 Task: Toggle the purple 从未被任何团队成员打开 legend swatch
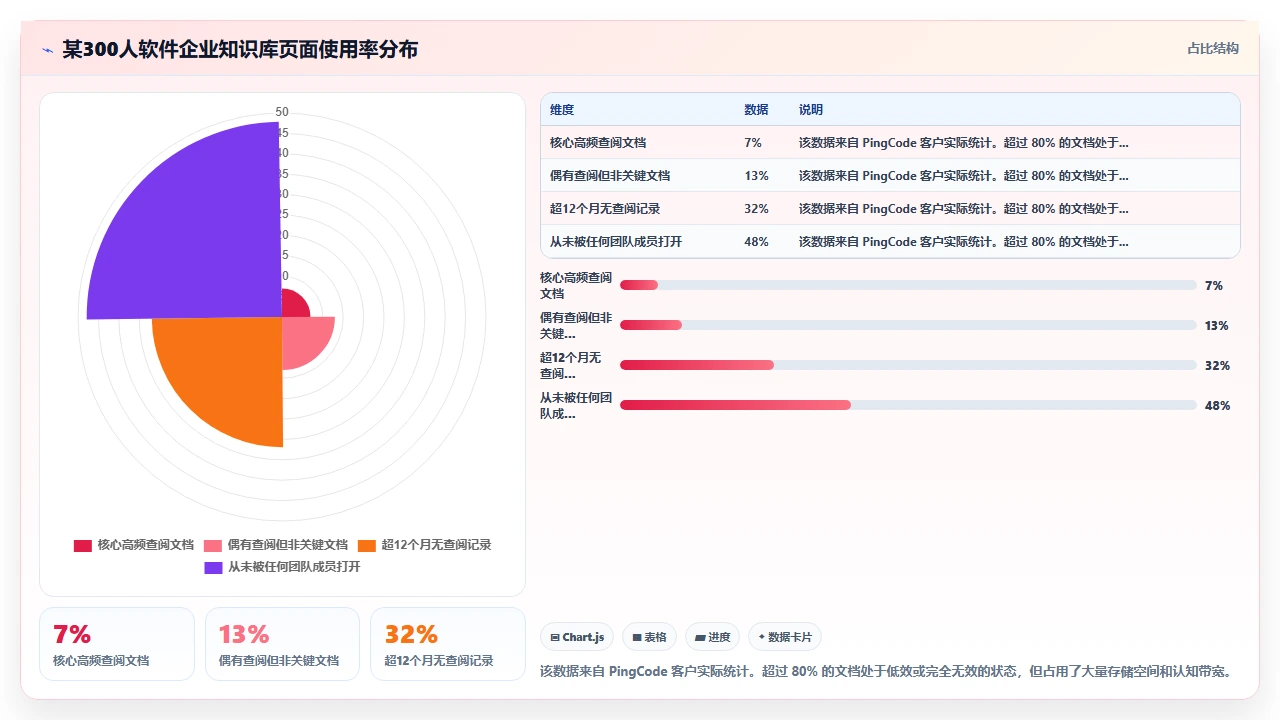coord(213,567)
